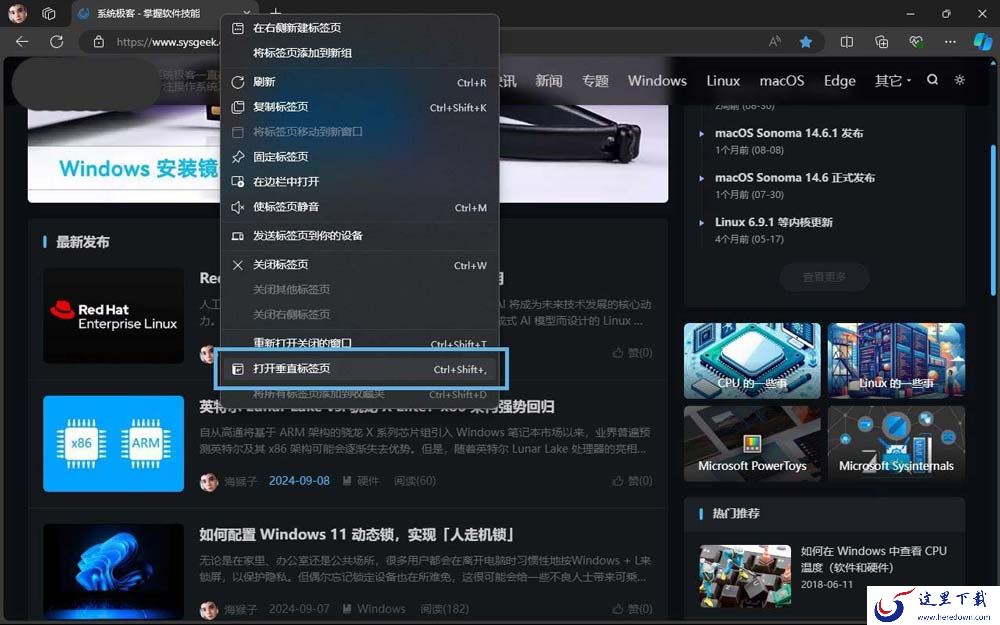The width and height of the screenshot is (1000, 625).
Task: Open the Windows navigation link
Action: pyautogui.click(x=657, y=81)
